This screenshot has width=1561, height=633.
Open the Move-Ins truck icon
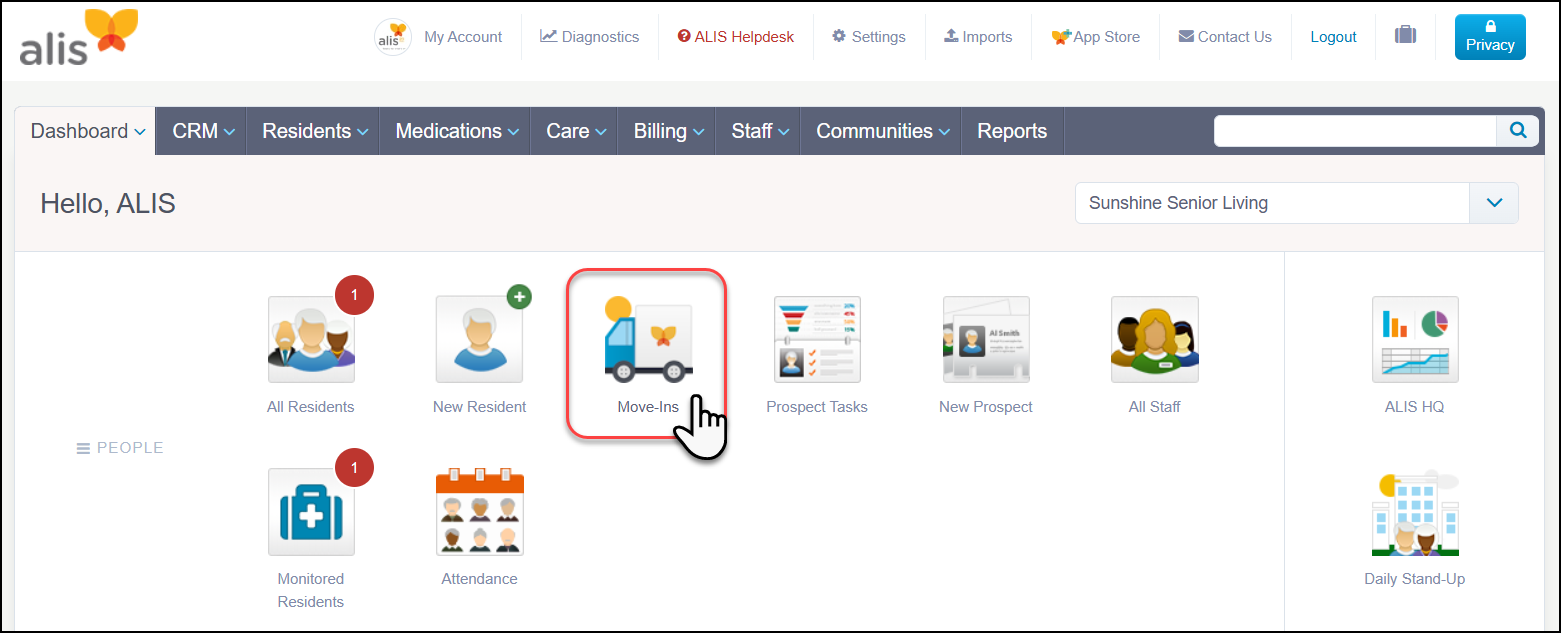(x=648, y=340)
